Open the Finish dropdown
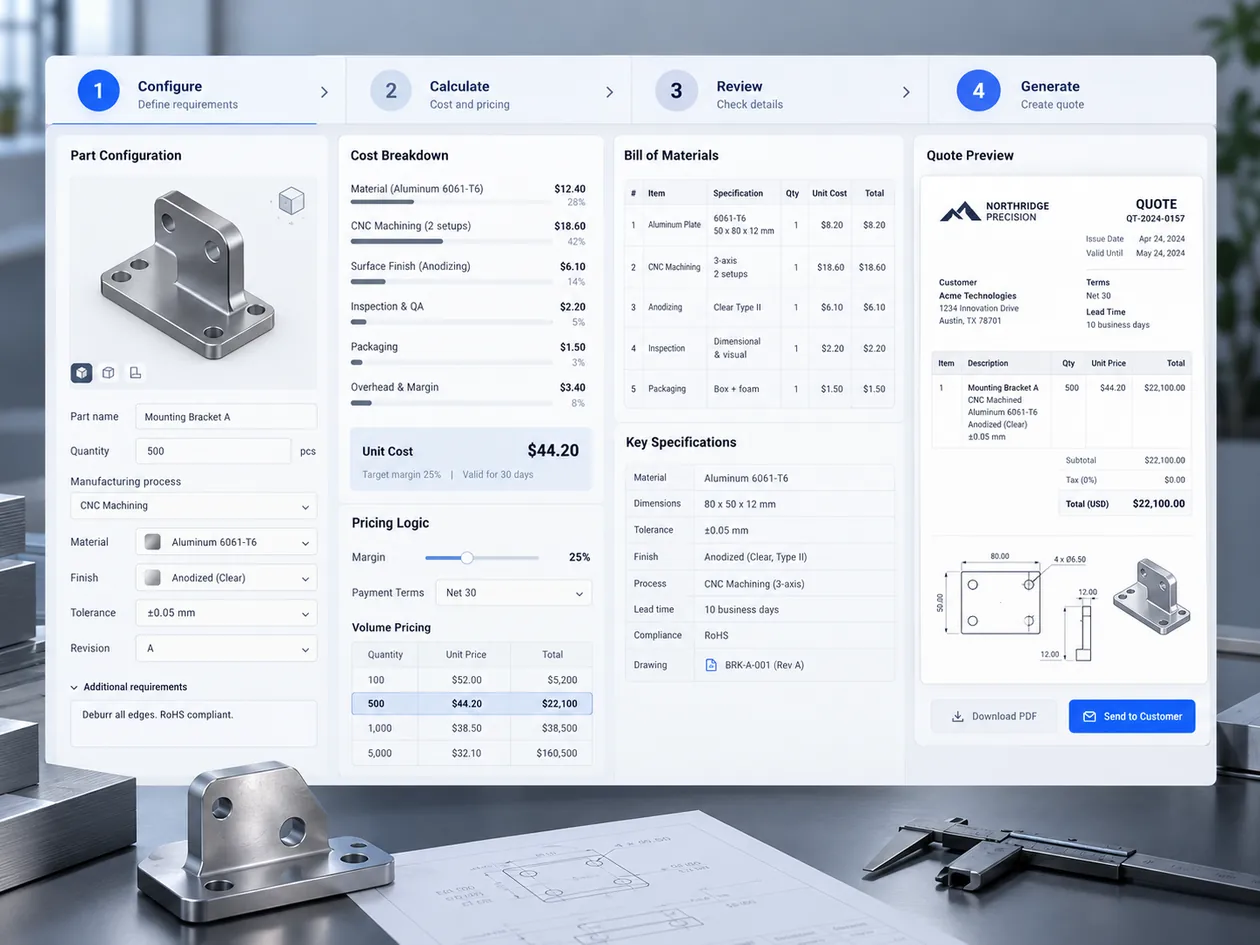The width and height of the screenshot is (1260, 945). tap(226, 578)
